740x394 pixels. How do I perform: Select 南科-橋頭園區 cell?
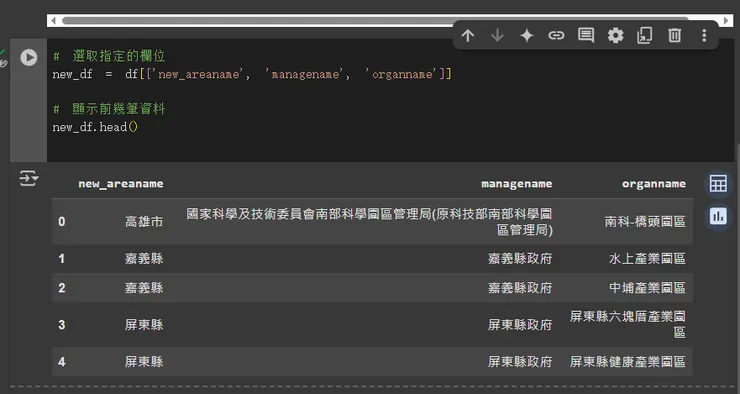click(x=645, y=222)
